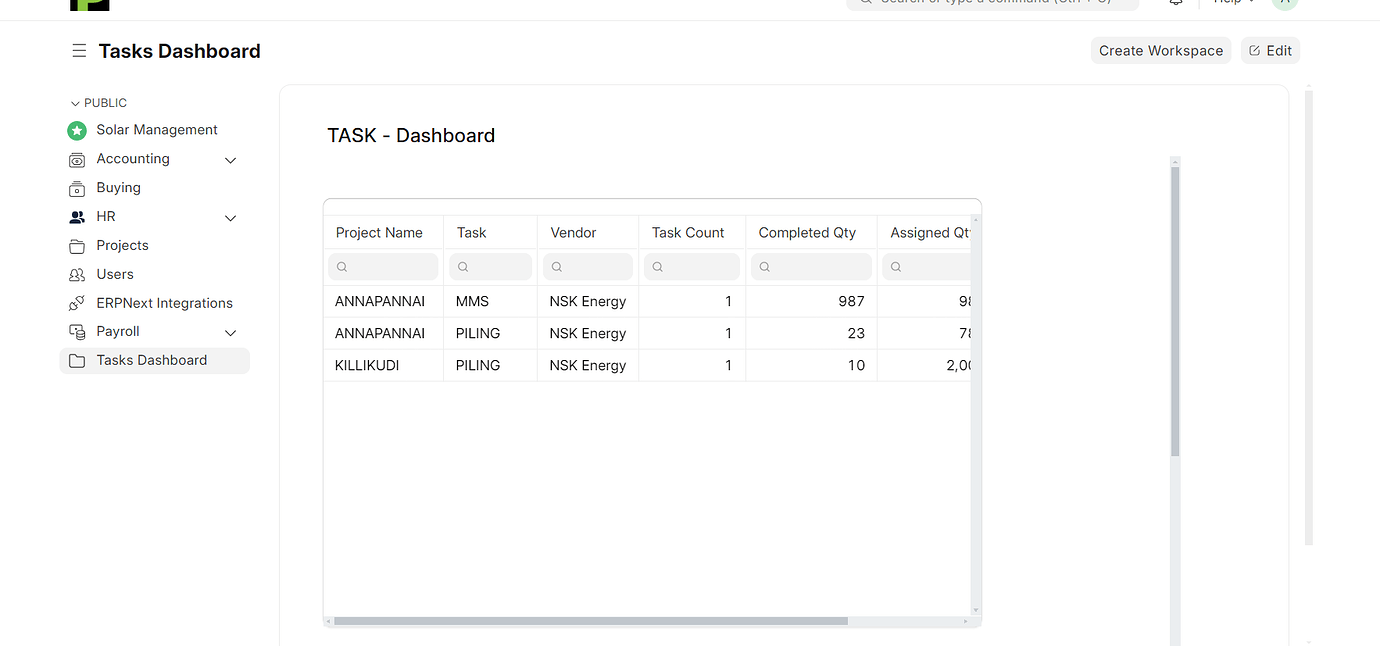
Task: Toggle the sidebar with the hamburger icon
Action: 79,50
